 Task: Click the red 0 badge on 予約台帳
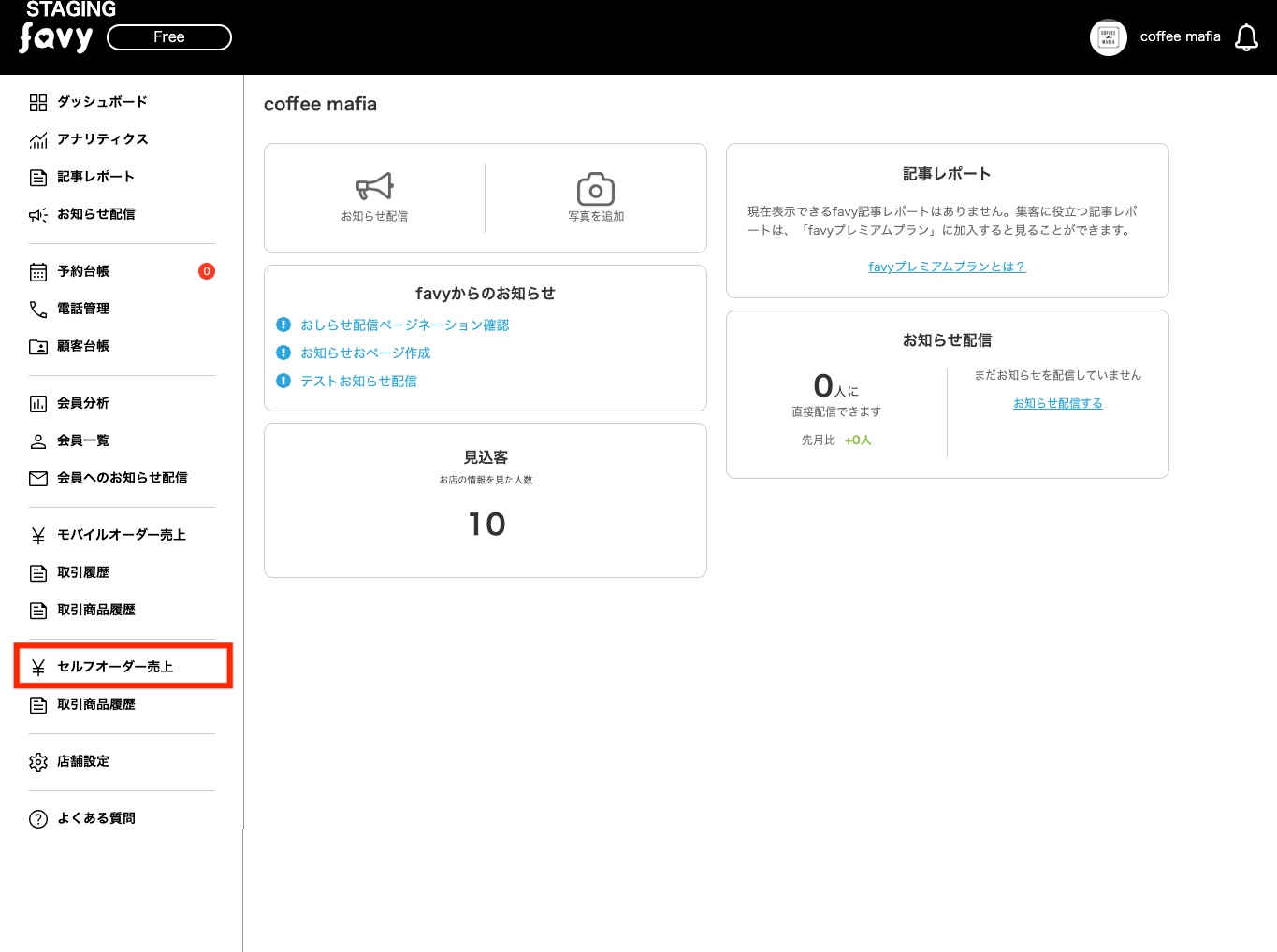click(x=207, y=271)
